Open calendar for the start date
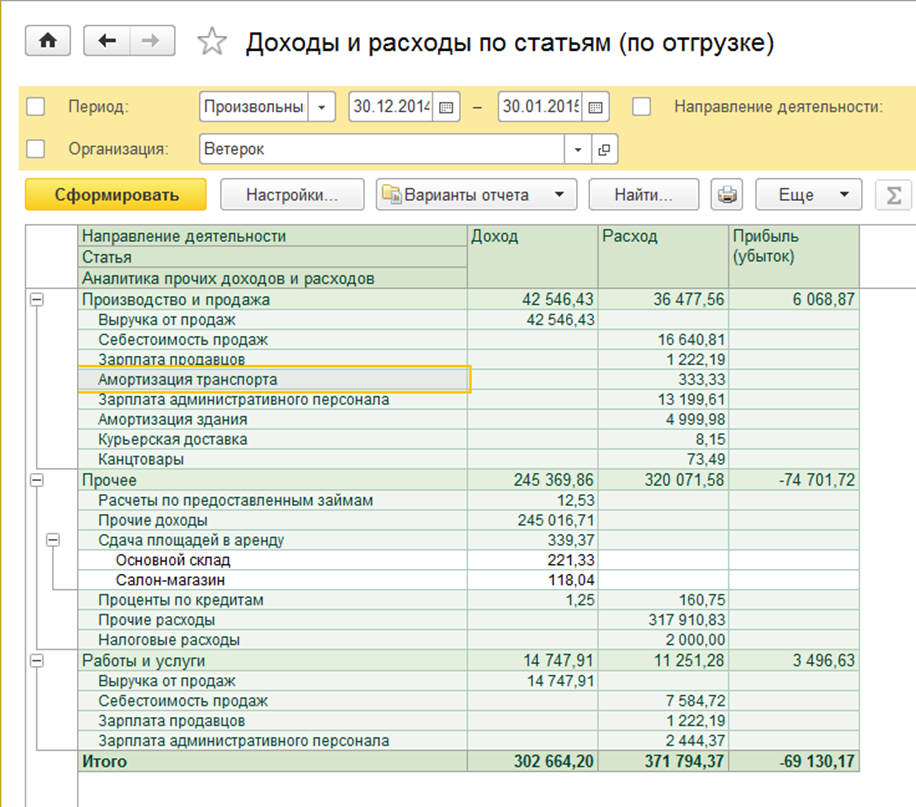The image size is (916, 807). pyautogui.click(x=446, y=106)
